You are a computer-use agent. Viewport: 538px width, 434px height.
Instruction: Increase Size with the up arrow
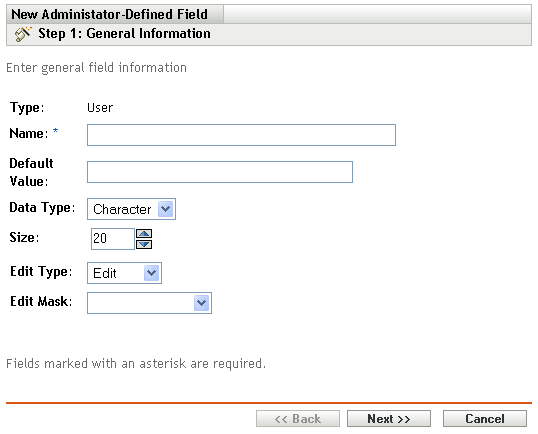click(x=144, y=234)
